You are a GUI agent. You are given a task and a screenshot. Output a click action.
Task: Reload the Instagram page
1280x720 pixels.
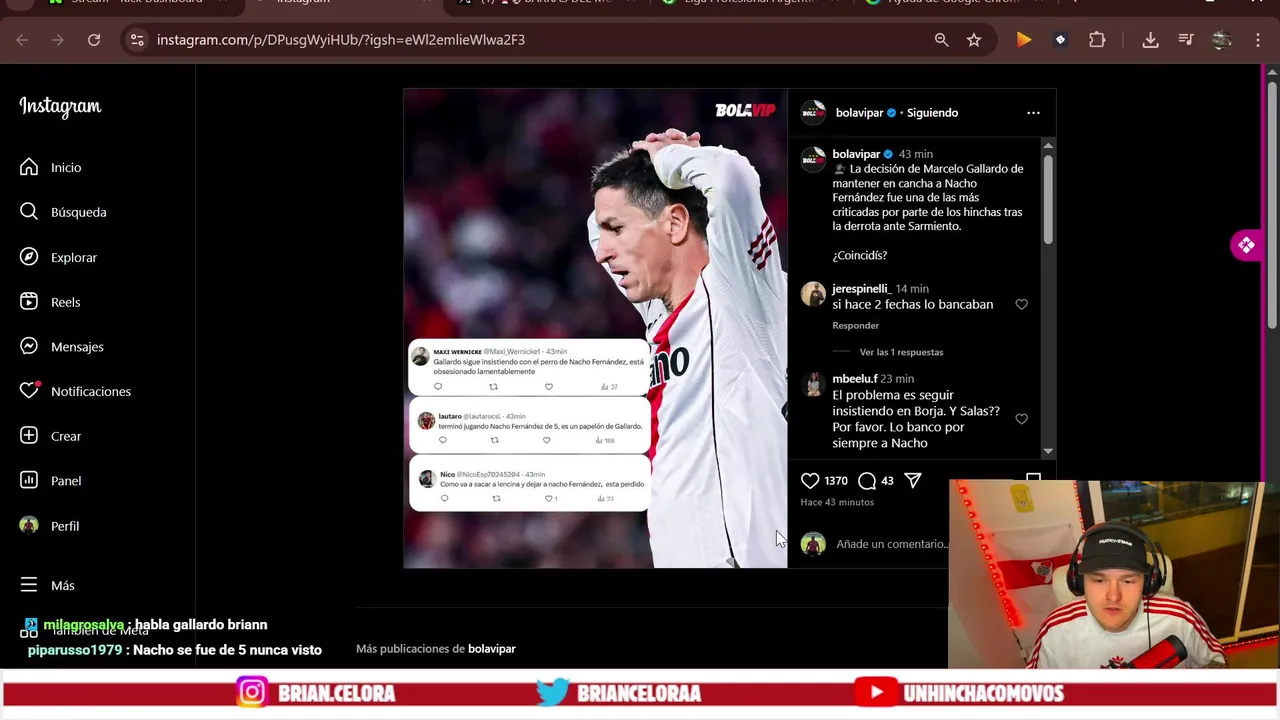(x=94, y=40)
